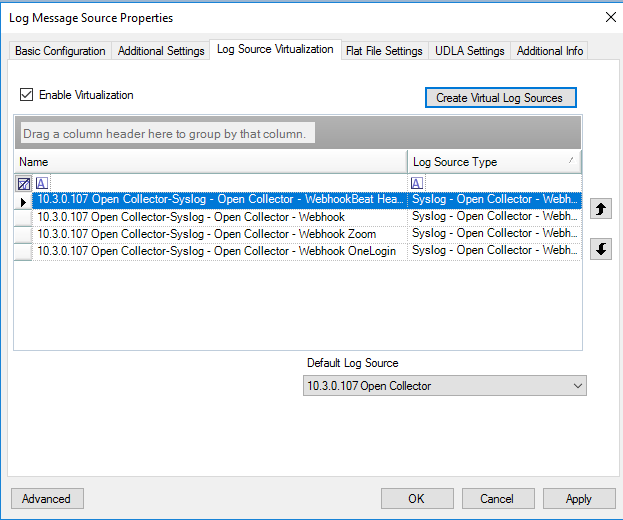
Task: Click the Log Source Type filter operator icon
Action: [417, 183]
